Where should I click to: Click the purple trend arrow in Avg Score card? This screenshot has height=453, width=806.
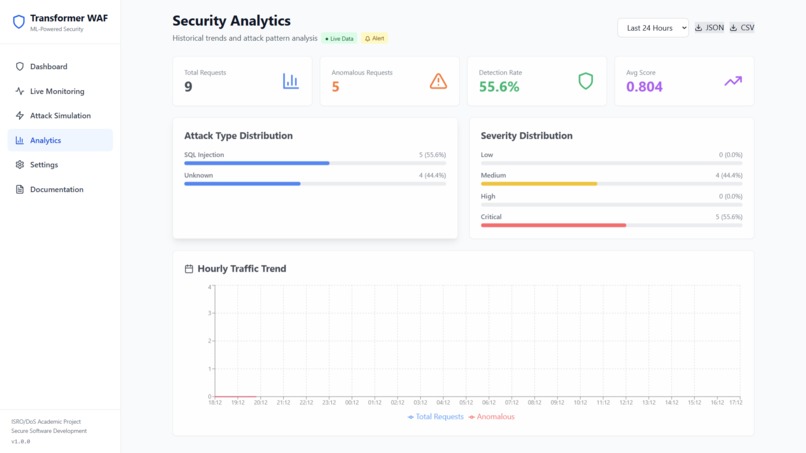click(733, 81)
